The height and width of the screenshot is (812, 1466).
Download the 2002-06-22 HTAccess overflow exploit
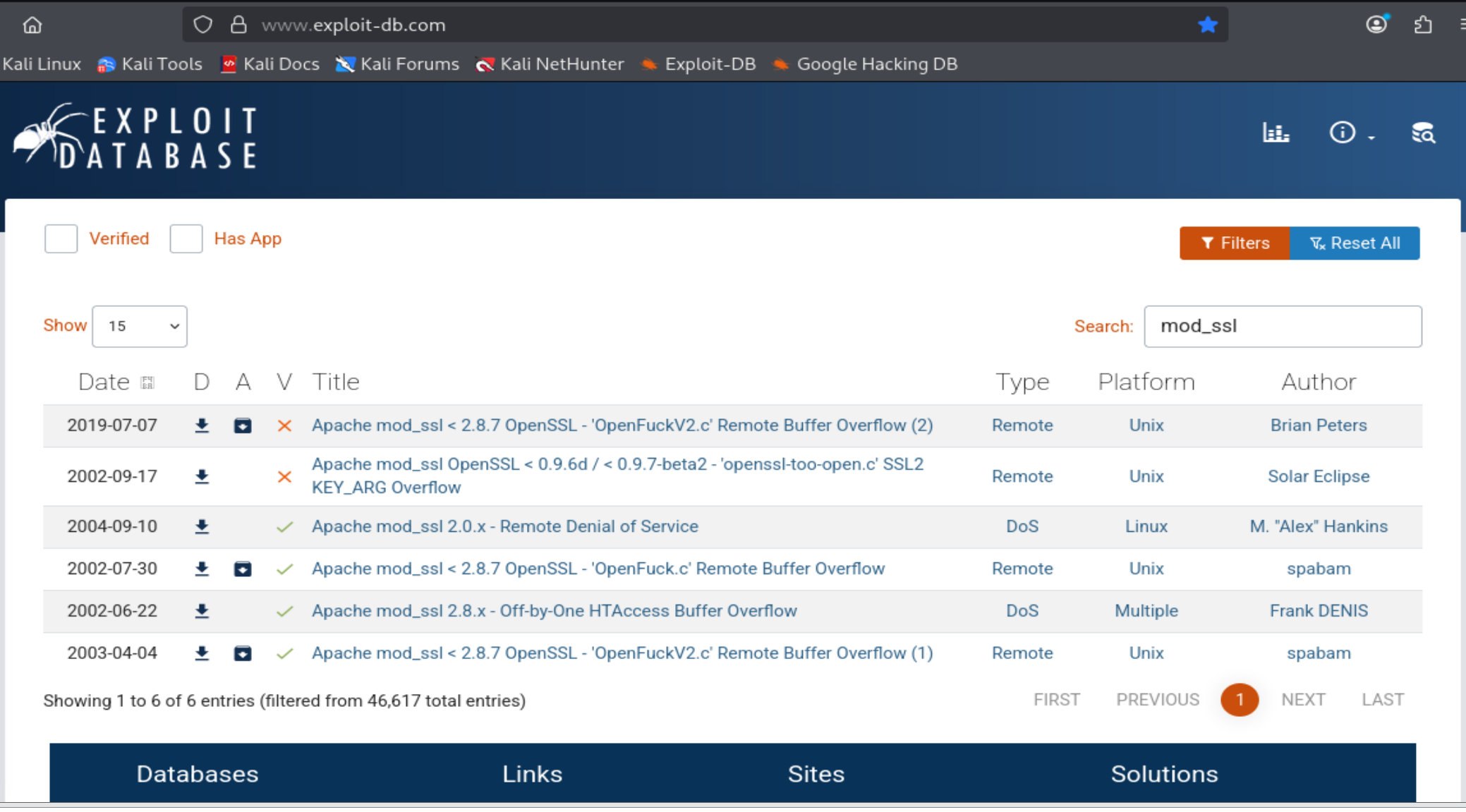tap(202, 611)
